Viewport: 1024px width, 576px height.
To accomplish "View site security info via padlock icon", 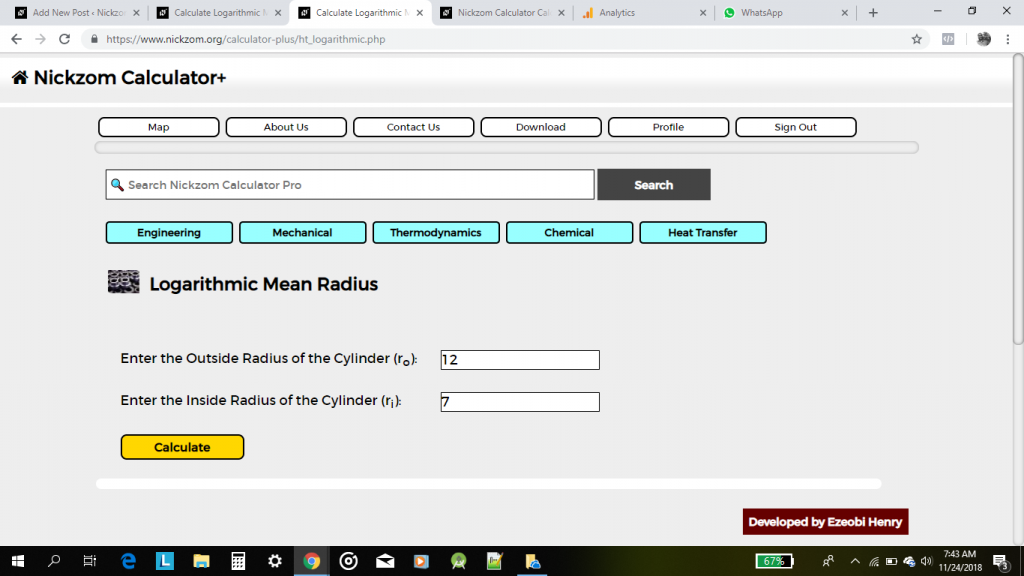I will (94, 39).
